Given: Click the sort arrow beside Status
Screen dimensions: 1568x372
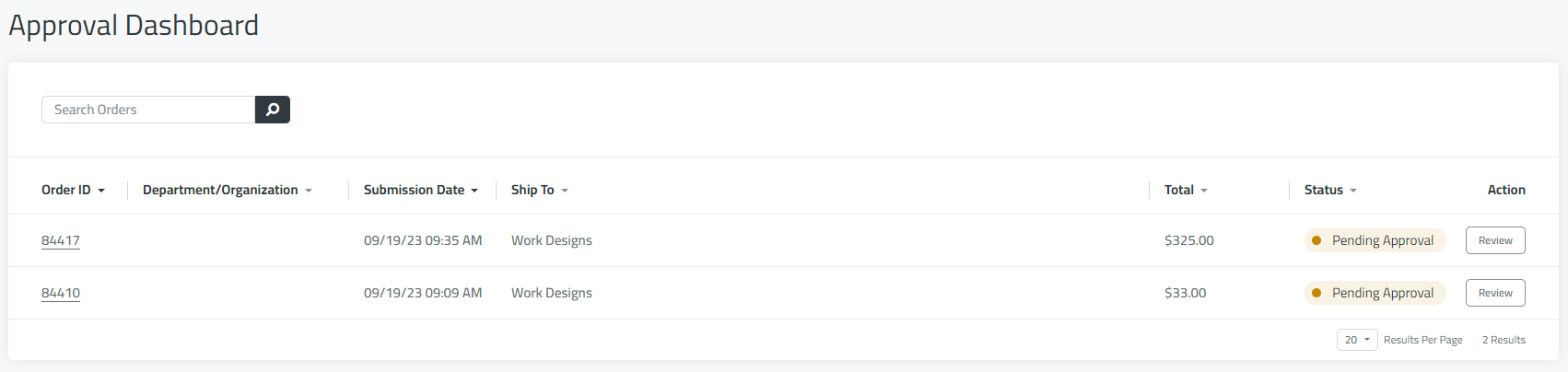Looking at the screenshot, I should [1353, 191].
